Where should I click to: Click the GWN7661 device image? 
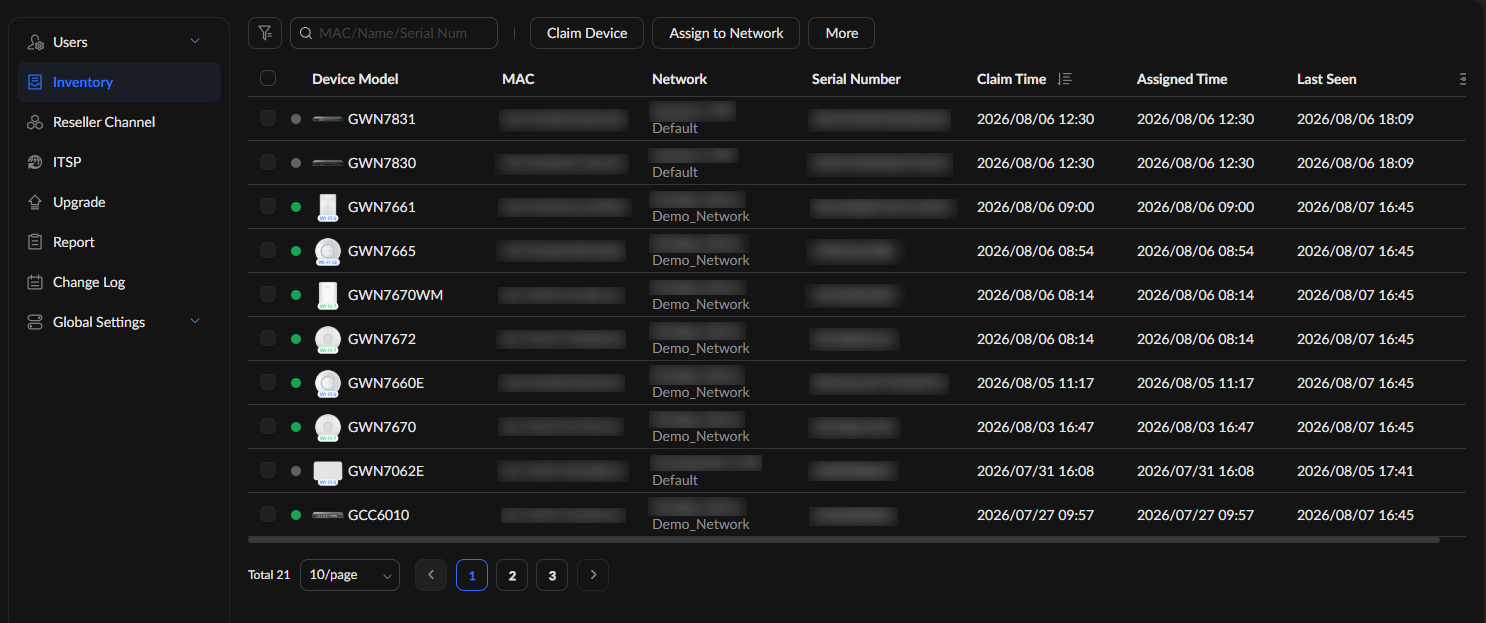click(x=327, y=207)
